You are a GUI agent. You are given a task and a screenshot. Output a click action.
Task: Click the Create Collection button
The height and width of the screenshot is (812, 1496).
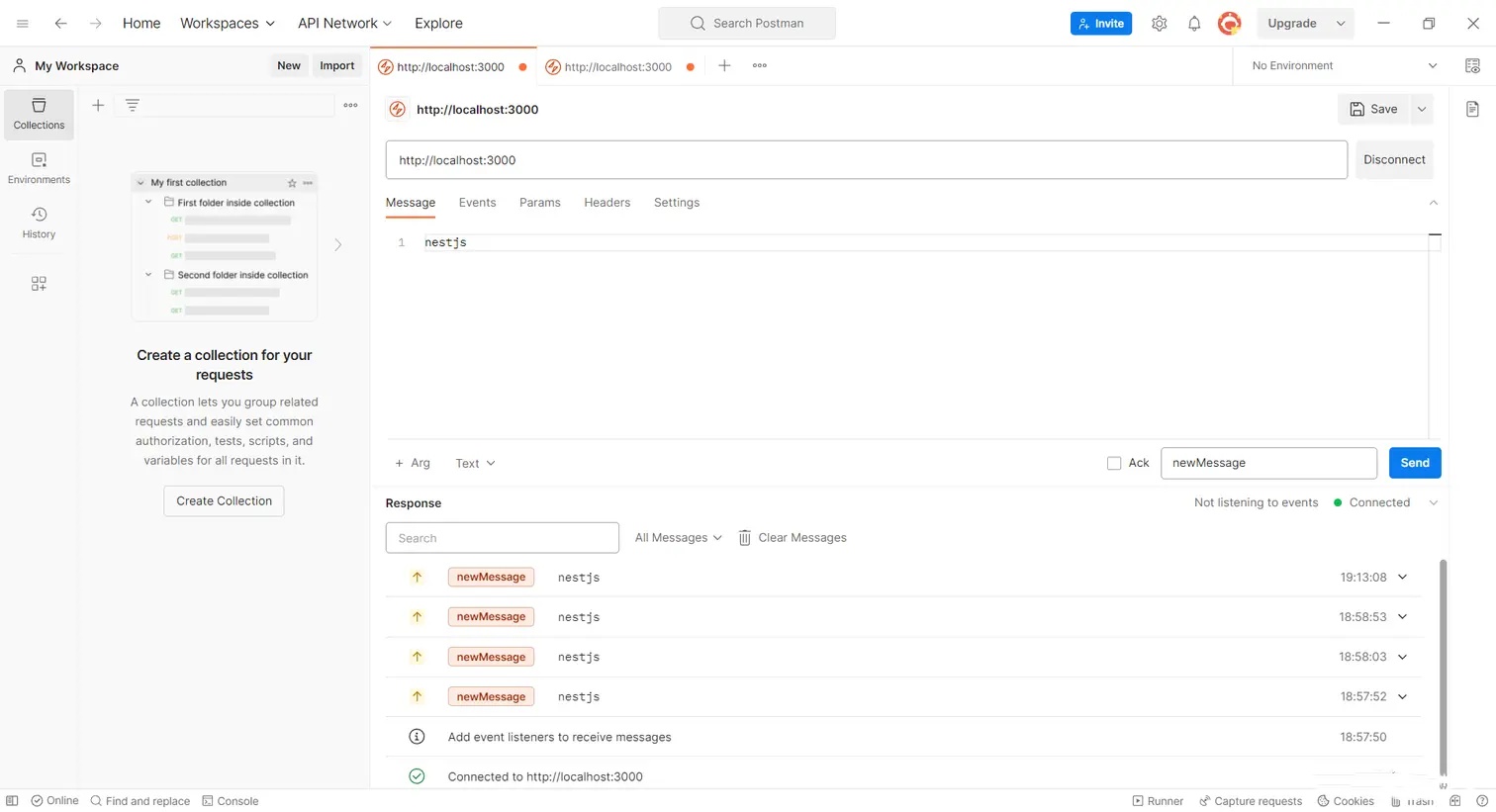224,501
